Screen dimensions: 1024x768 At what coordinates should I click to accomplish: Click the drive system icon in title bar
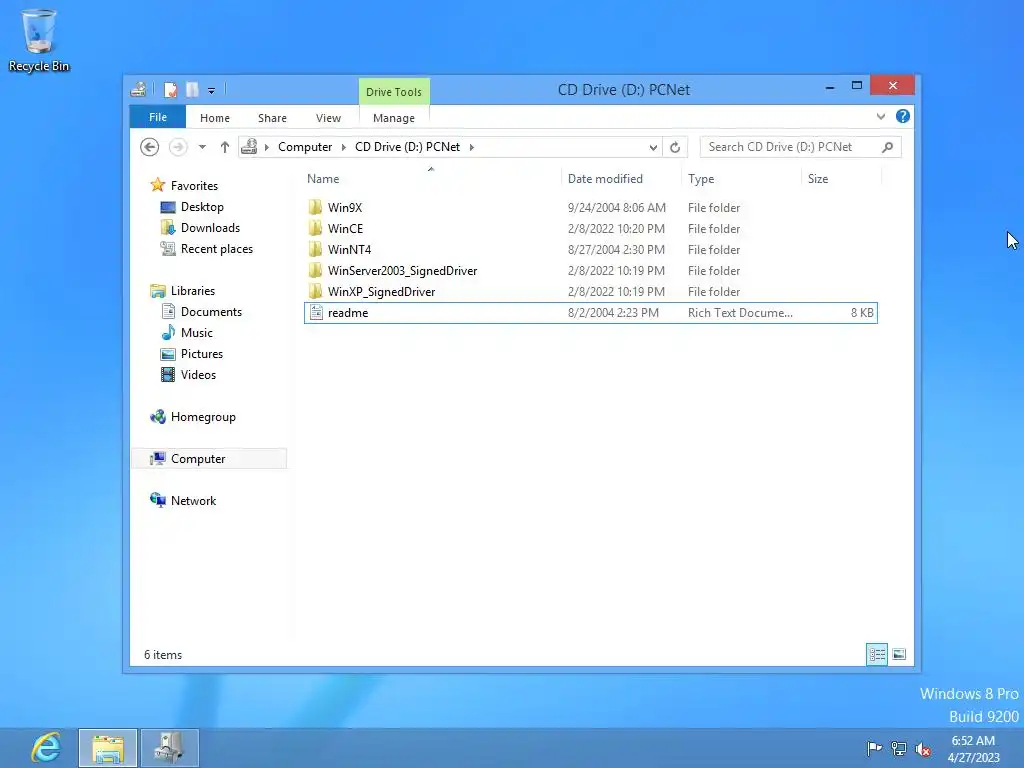[138, 89]
